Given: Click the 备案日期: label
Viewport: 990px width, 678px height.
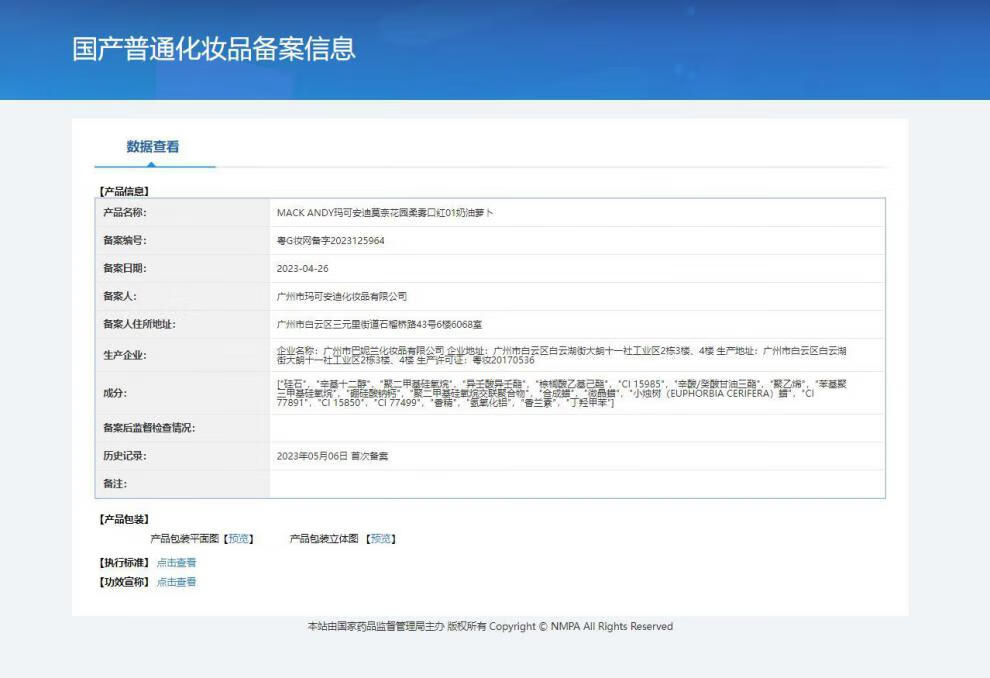Looking at the screenshot, I should point(124,268).
